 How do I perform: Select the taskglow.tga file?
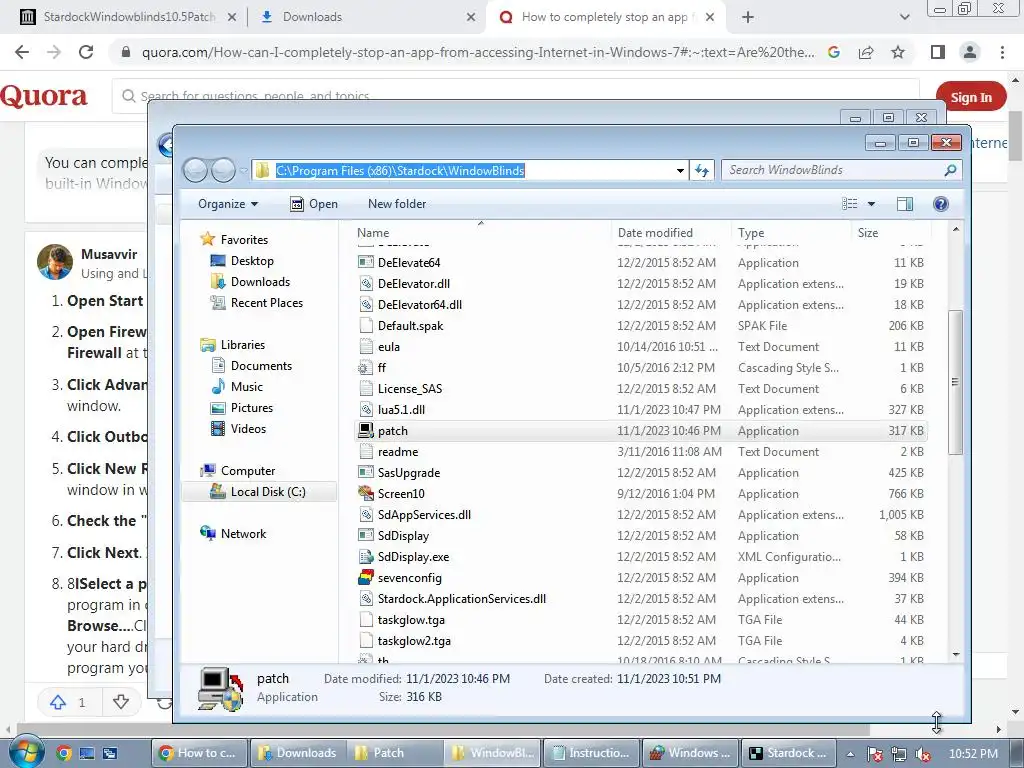[411, 620]
